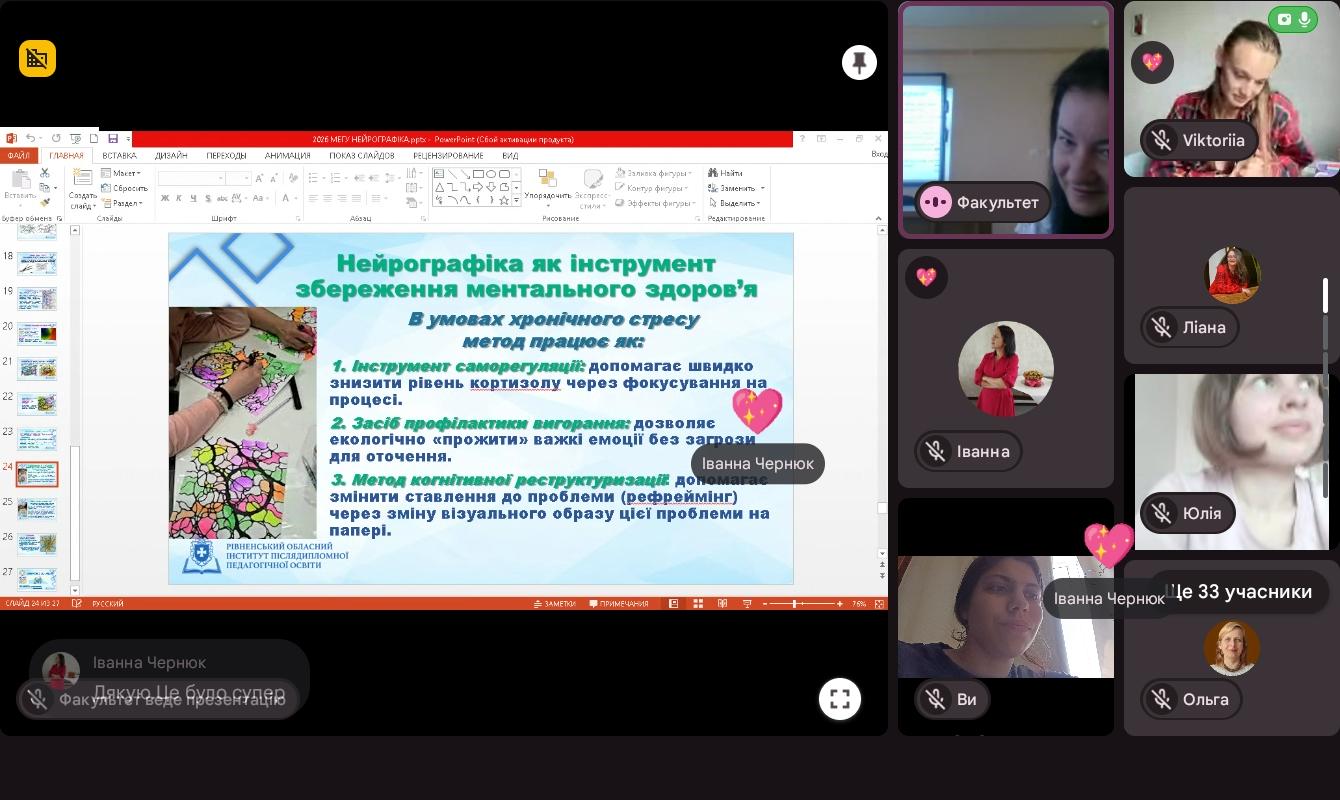Open the font name combo box
This screenshot has width=1340, height=800.
[x=191, y=178]
